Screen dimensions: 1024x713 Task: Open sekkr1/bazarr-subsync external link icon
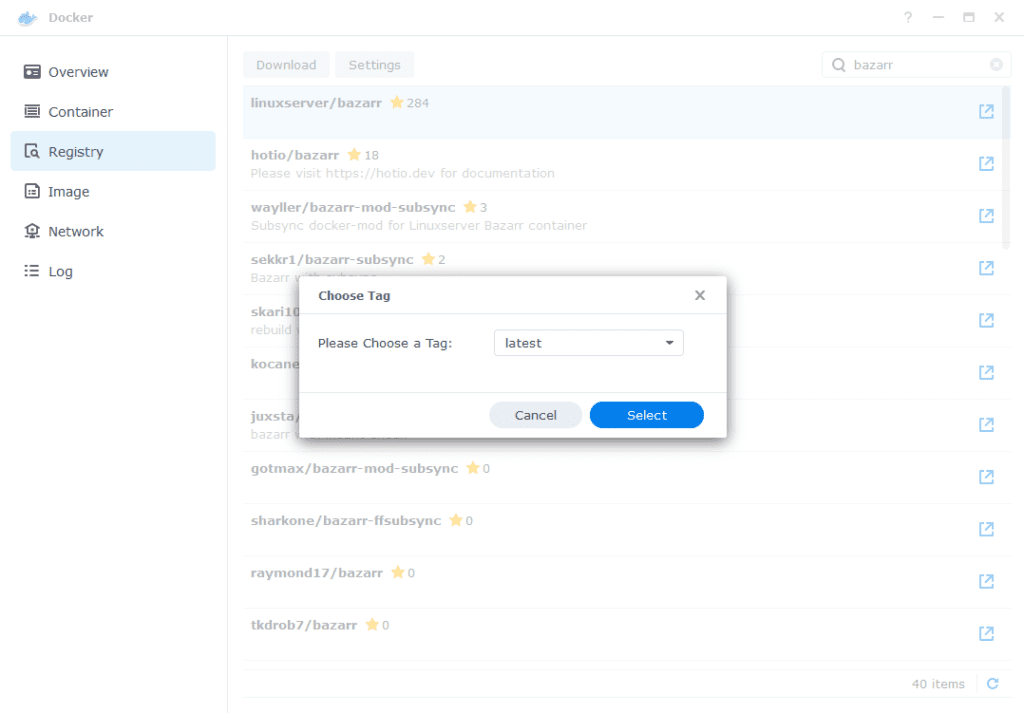point(986,268)
